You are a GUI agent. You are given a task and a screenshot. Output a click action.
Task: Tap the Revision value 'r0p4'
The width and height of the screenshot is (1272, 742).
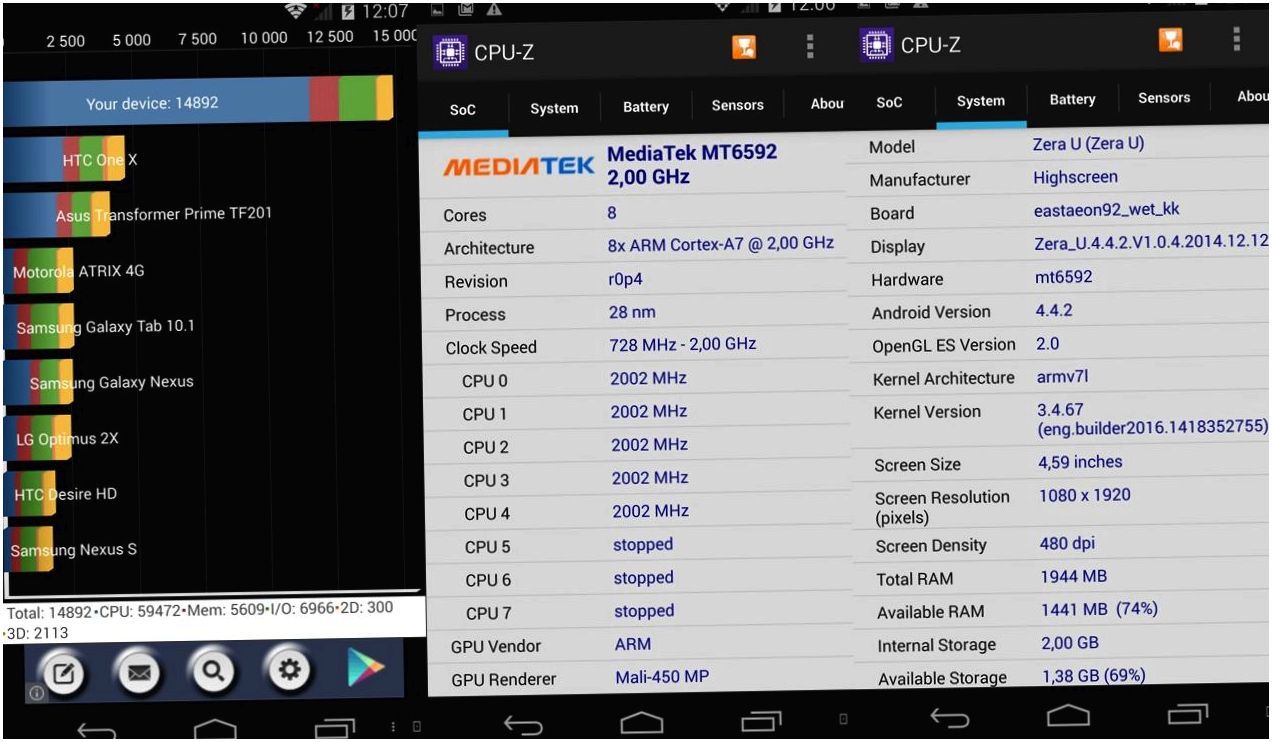click(626, 280)
